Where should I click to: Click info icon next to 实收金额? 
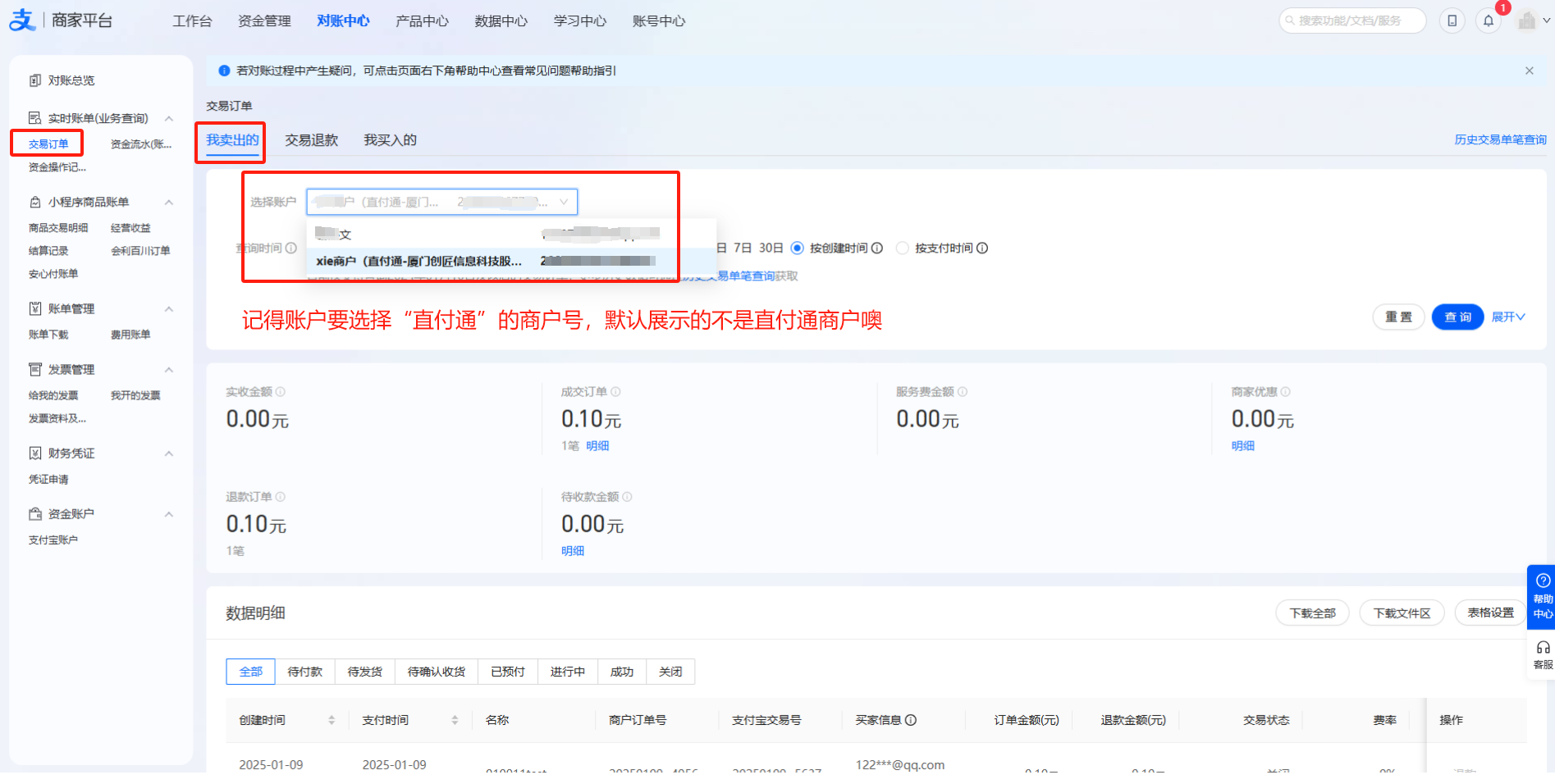tap(281, 392)
